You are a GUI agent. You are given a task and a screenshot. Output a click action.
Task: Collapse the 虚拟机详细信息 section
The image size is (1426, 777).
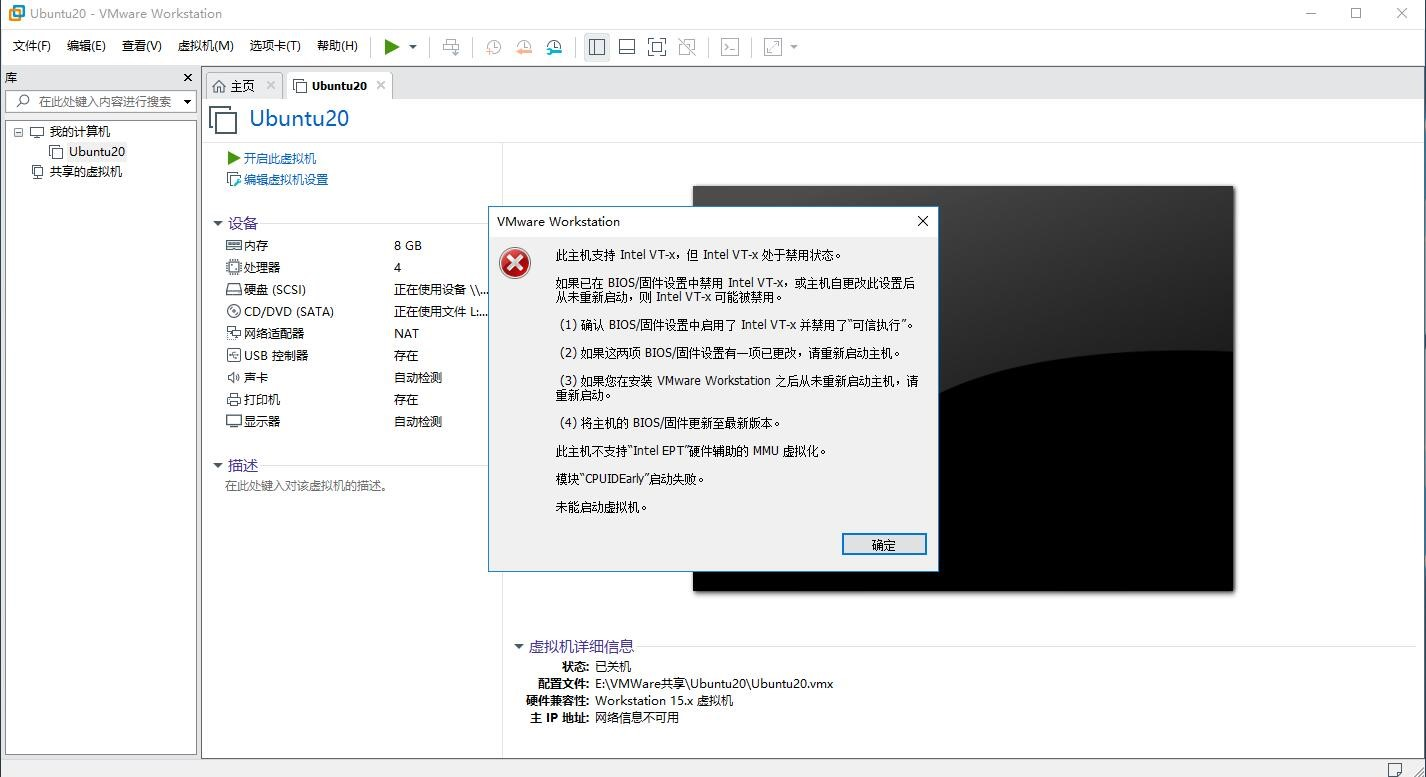pyautogui.click(x=519, y=646)
